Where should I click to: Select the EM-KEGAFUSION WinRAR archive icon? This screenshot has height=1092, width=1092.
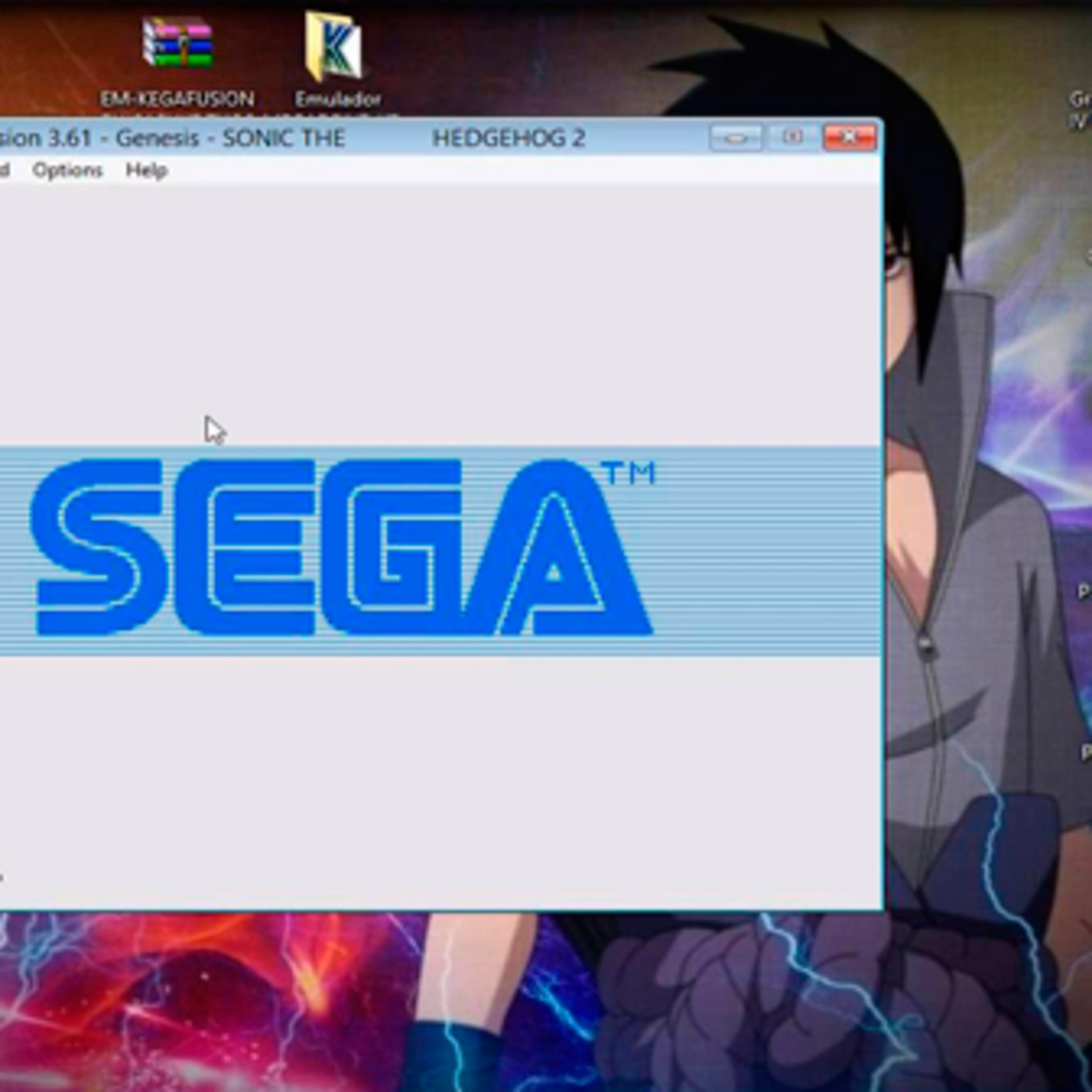coord(177,42)
